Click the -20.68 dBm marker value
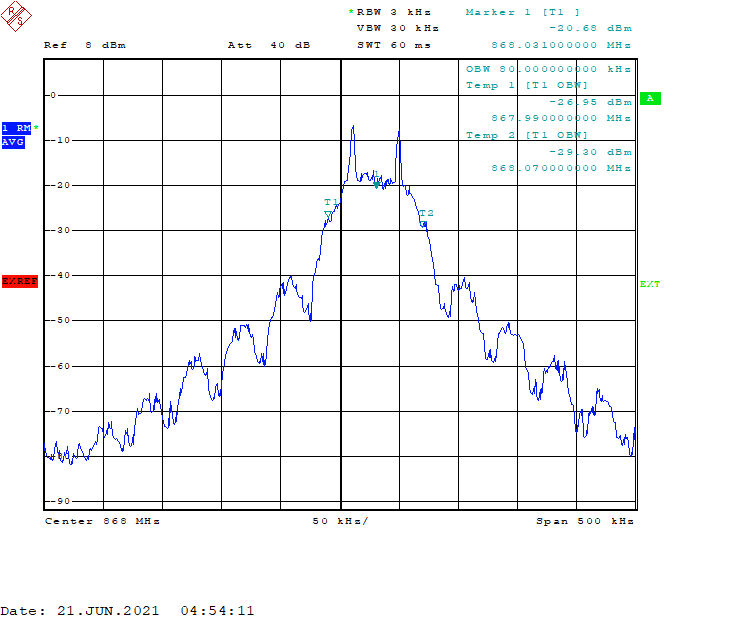This screenshot has width=756, height=639. pyautogui.click(x=590, y=28)
